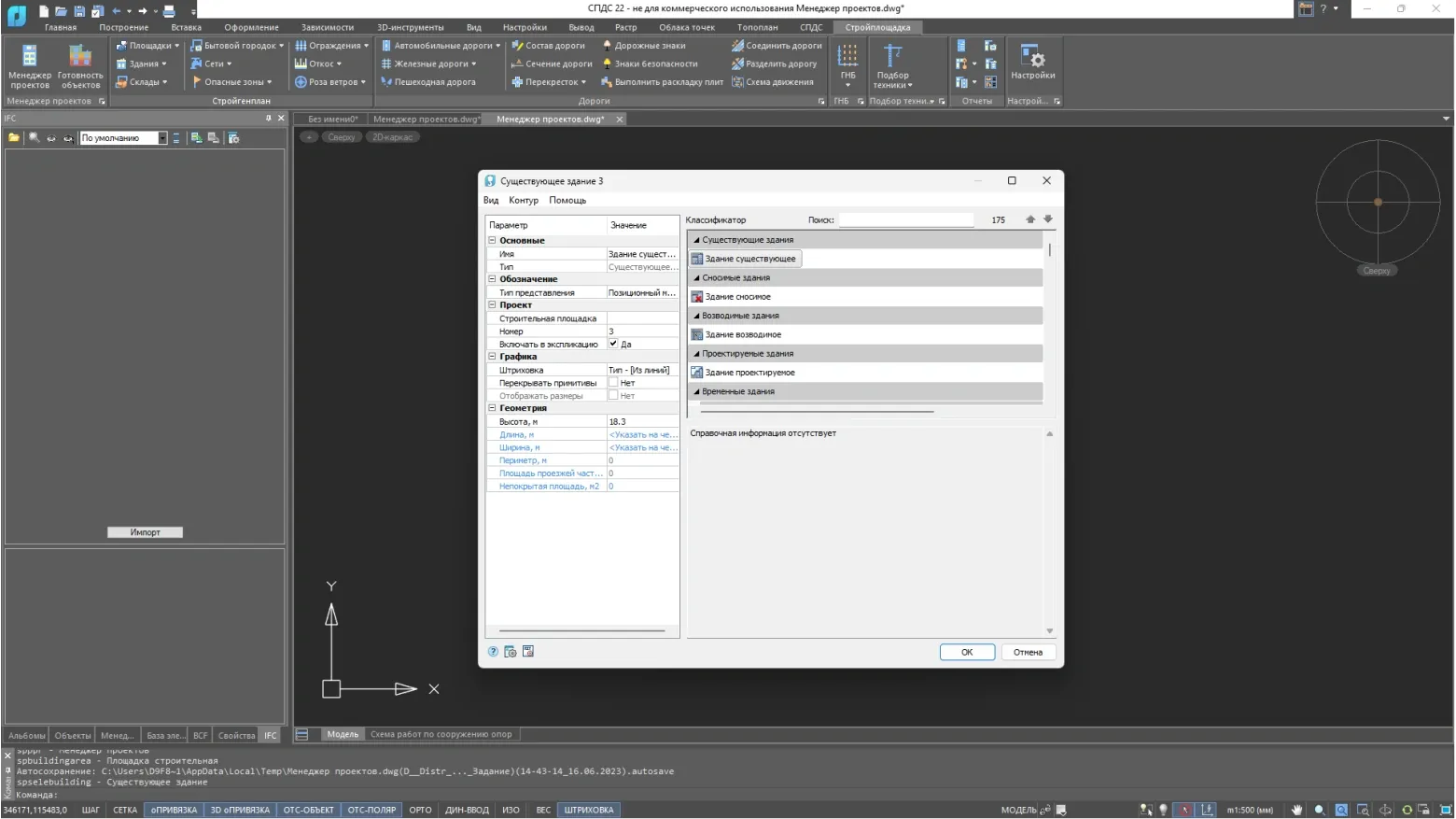This screenshot has width=1456, height=819.
Task: Toggle Включать в экспликацию checkbox
Action: click(x=613, y=344)
